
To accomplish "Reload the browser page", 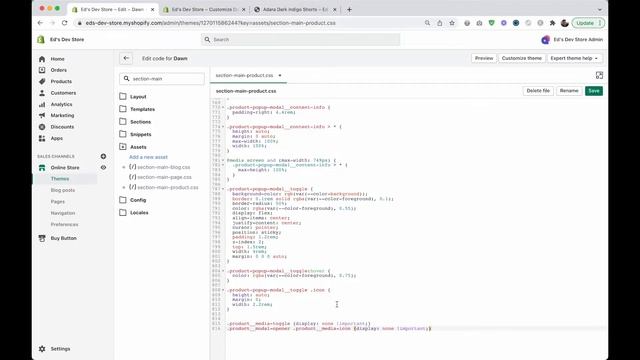I will pyautogui.click(x=64, y=23).
